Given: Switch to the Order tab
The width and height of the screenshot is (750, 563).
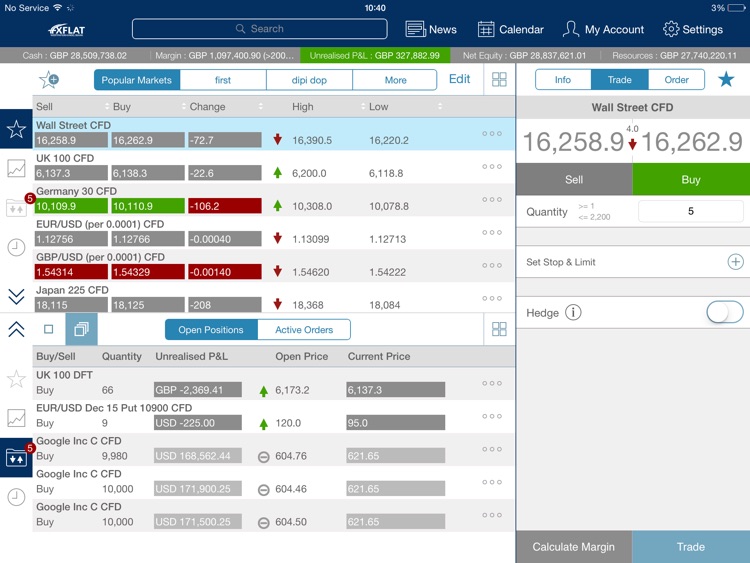Looking at the screenshot, I should pos(676,79).
